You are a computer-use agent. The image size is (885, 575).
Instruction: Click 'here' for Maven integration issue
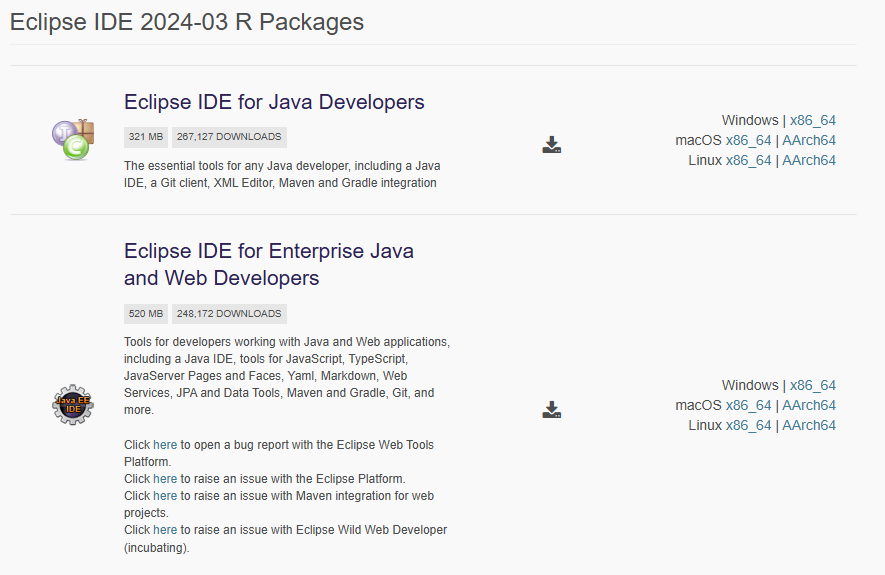(x=165, y=495)
